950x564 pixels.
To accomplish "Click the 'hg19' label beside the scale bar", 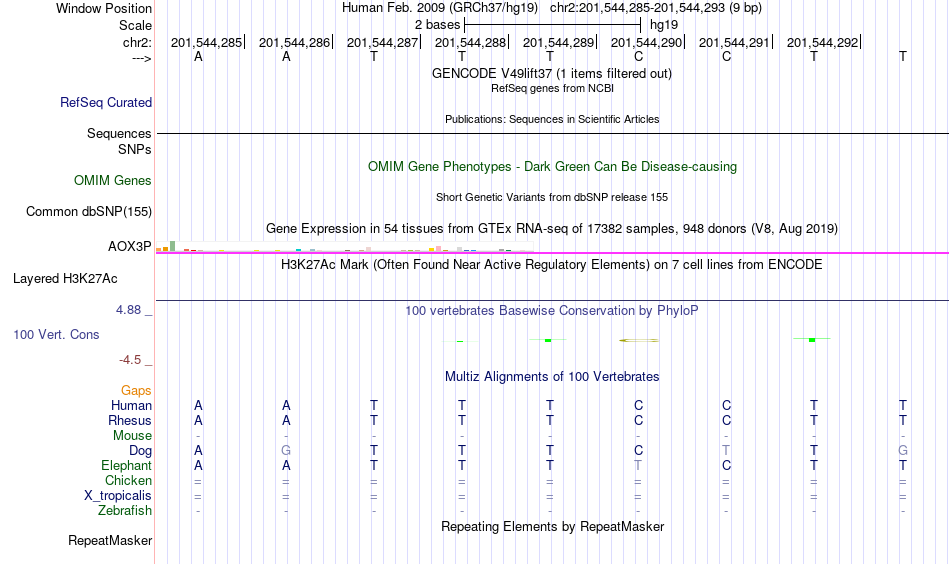I will [664, 25].
